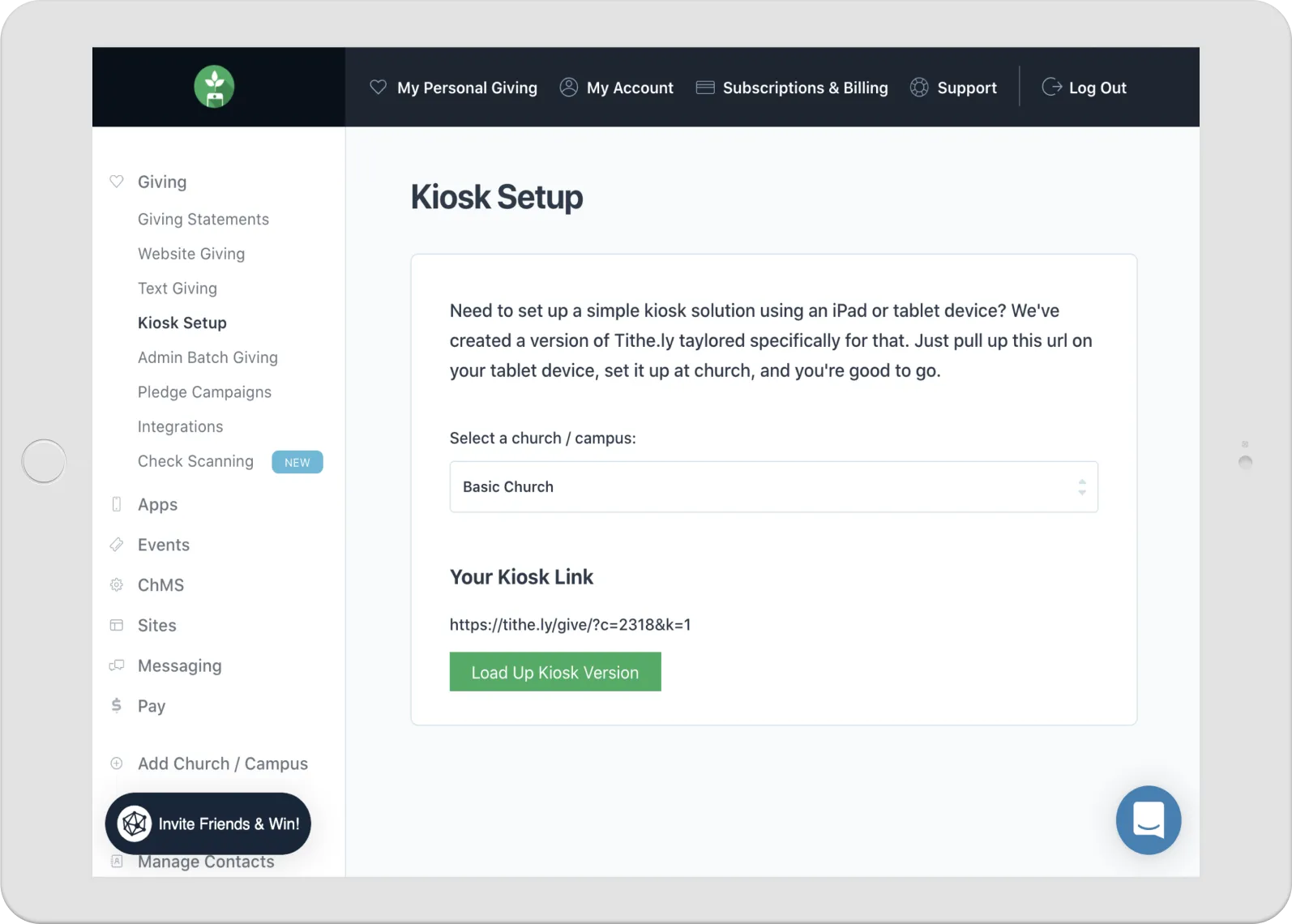Screen dimensions: 1292x924
Task: Open Giving Statements
Action: coord(203,219)
